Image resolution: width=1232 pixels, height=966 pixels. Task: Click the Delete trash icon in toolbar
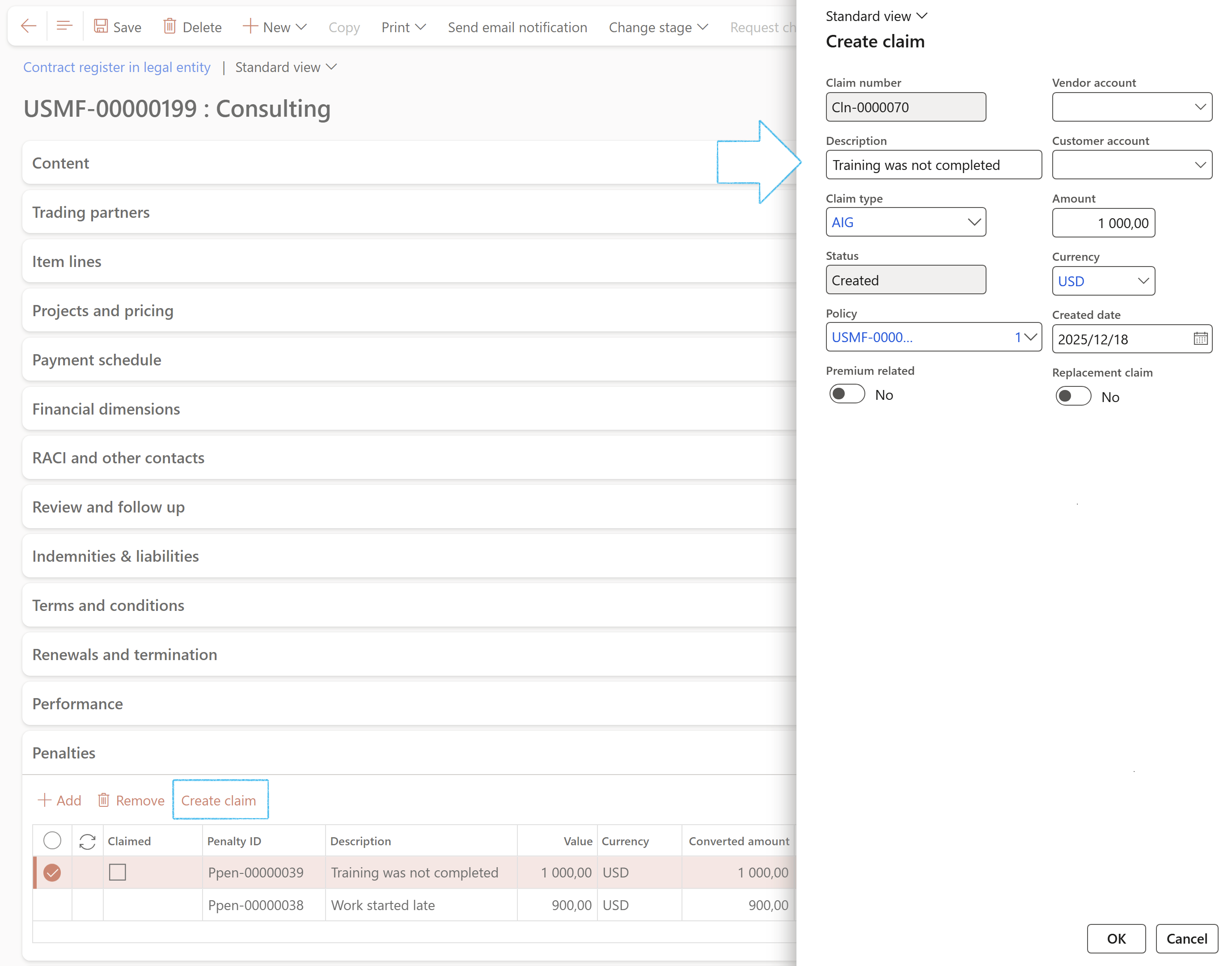pyautogui.click(x=169, y=26)
